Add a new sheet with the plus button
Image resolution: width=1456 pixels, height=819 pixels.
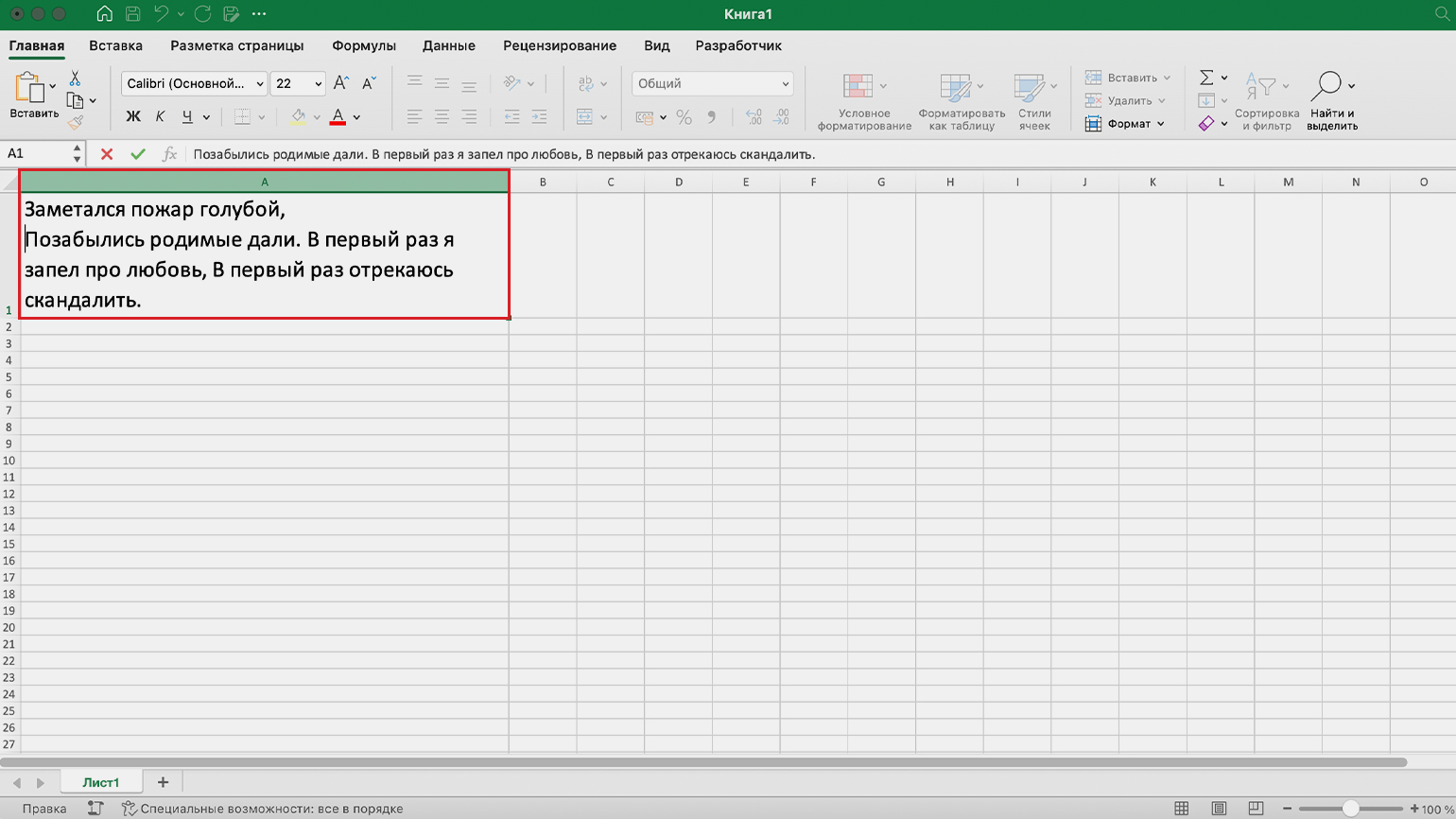[x=163, y=782]
